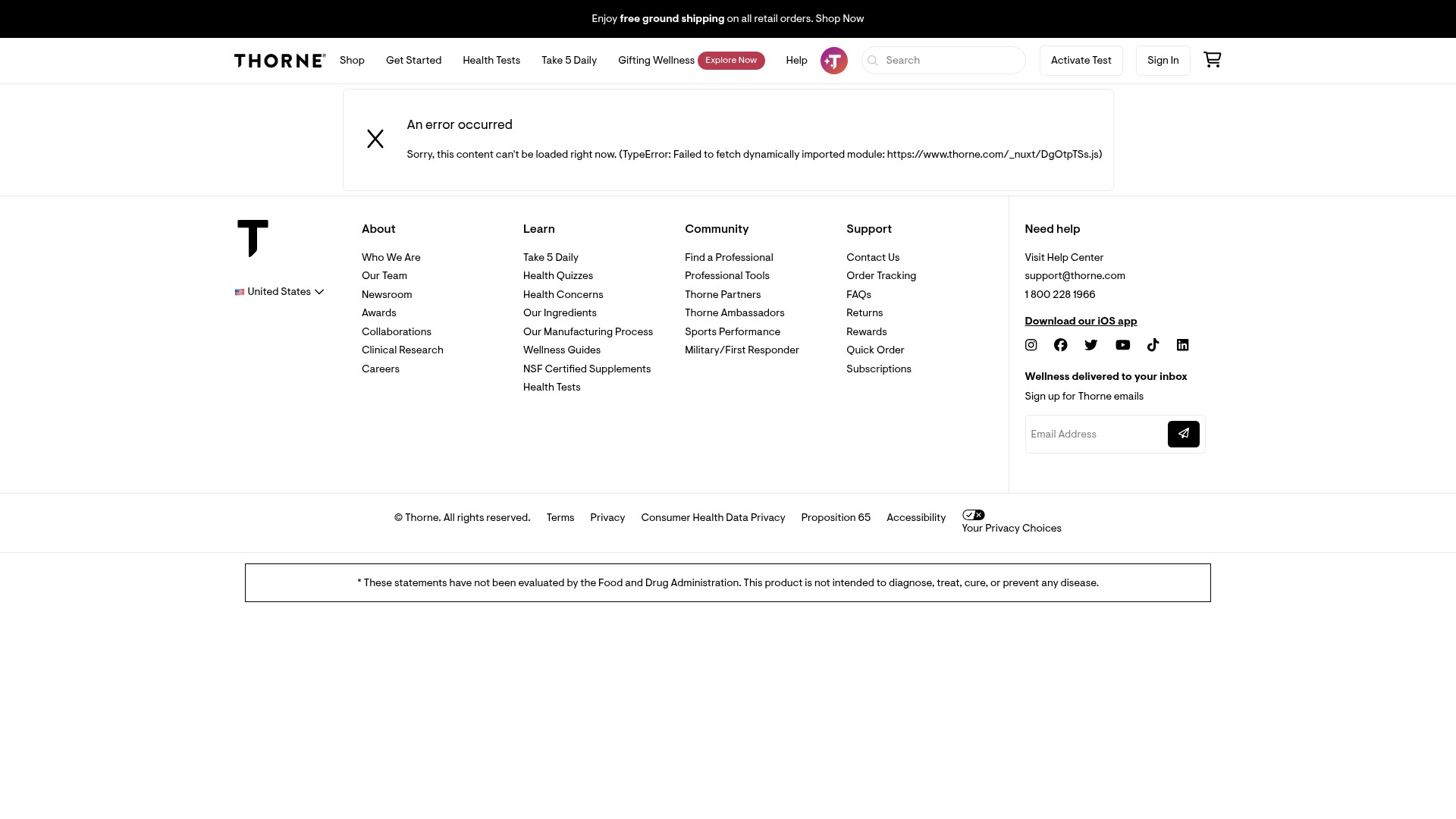Open the Newsroom link
Screen dimensions: 1456x819
(387, 295)
